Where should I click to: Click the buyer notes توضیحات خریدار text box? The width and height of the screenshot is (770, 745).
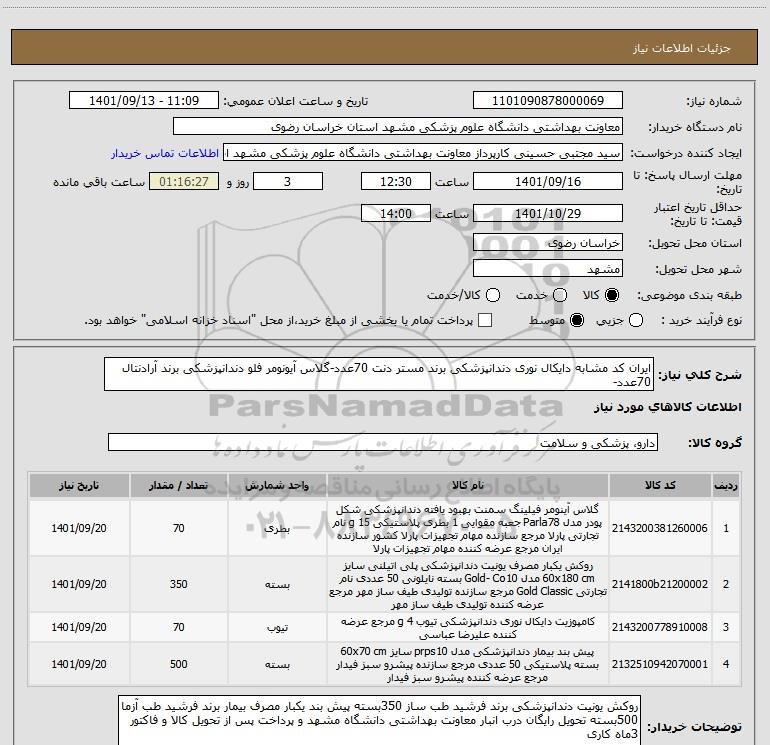tap(379, 720)
